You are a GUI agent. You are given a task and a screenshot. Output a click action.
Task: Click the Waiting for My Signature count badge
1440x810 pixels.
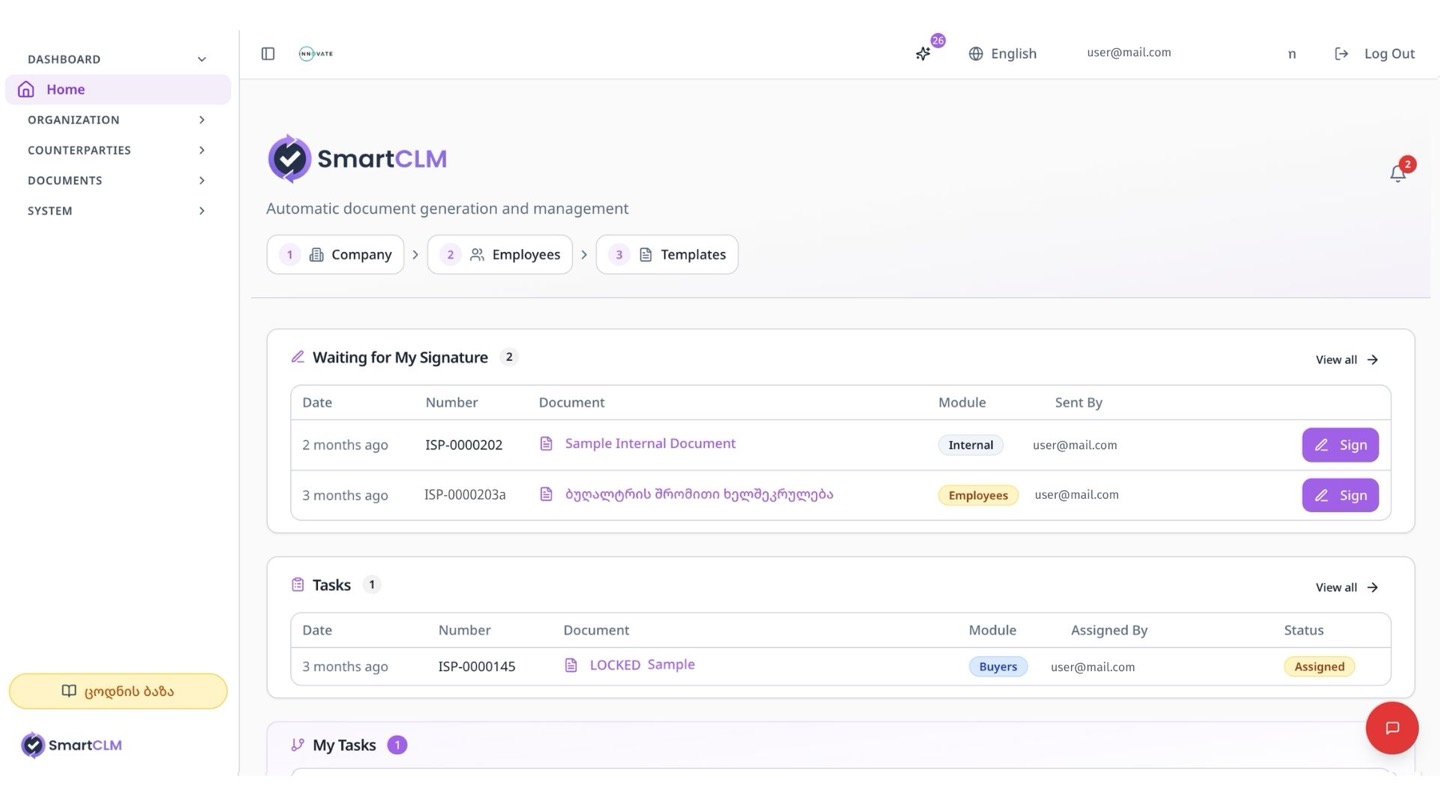pyautogui.click(x=509, y=357)
